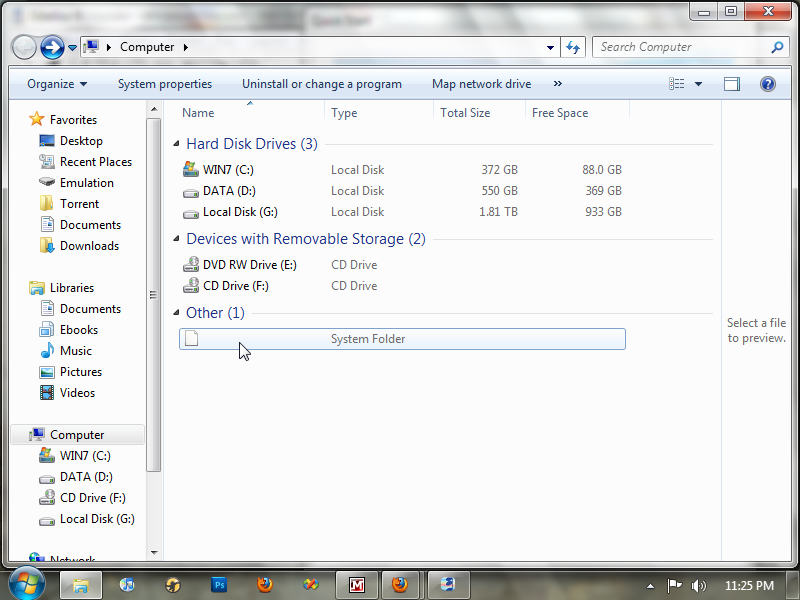Screen dimensions: 800x600
Task: Show more toolbar commands chevron
Action: (558, 83)
